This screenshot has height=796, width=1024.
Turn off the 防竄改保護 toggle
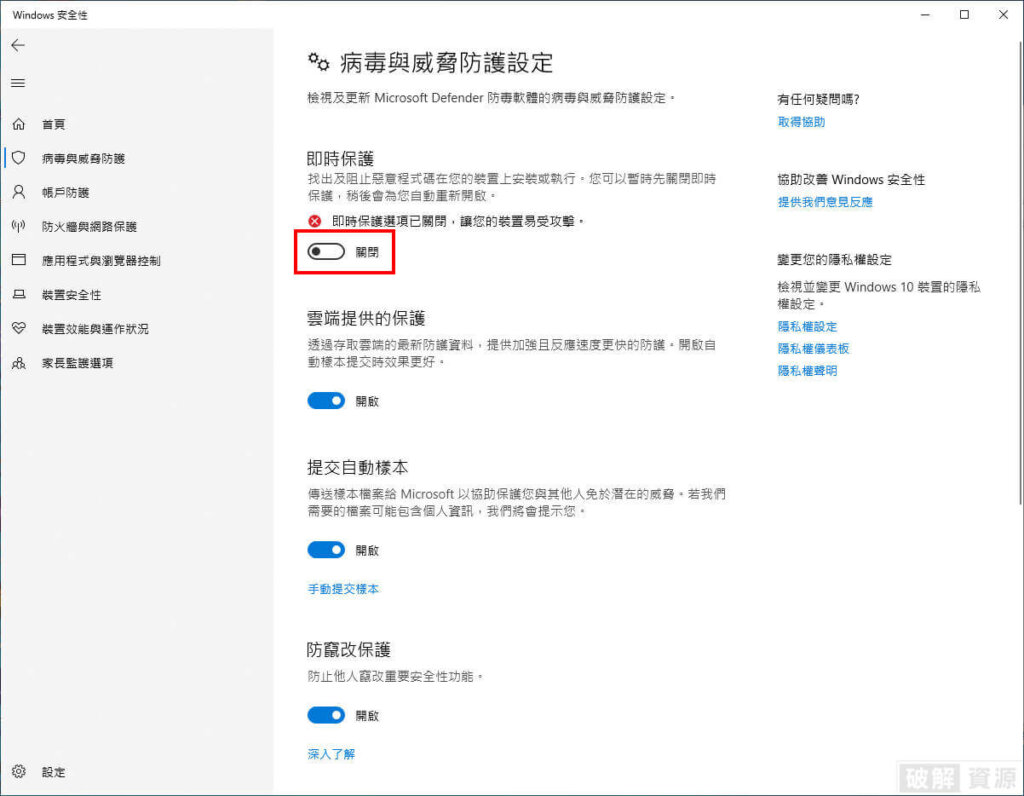pos(326,715)
